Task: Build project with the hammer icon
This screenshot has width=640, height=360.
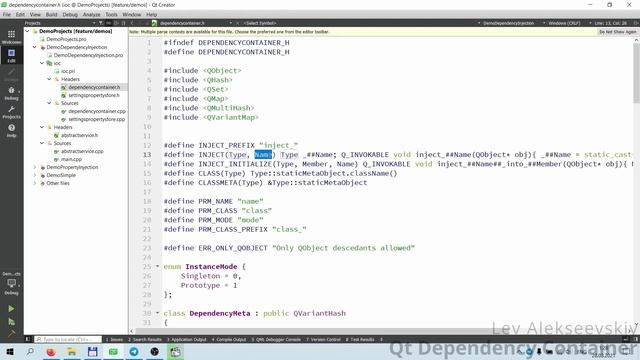Action: (x=11, y=333)
